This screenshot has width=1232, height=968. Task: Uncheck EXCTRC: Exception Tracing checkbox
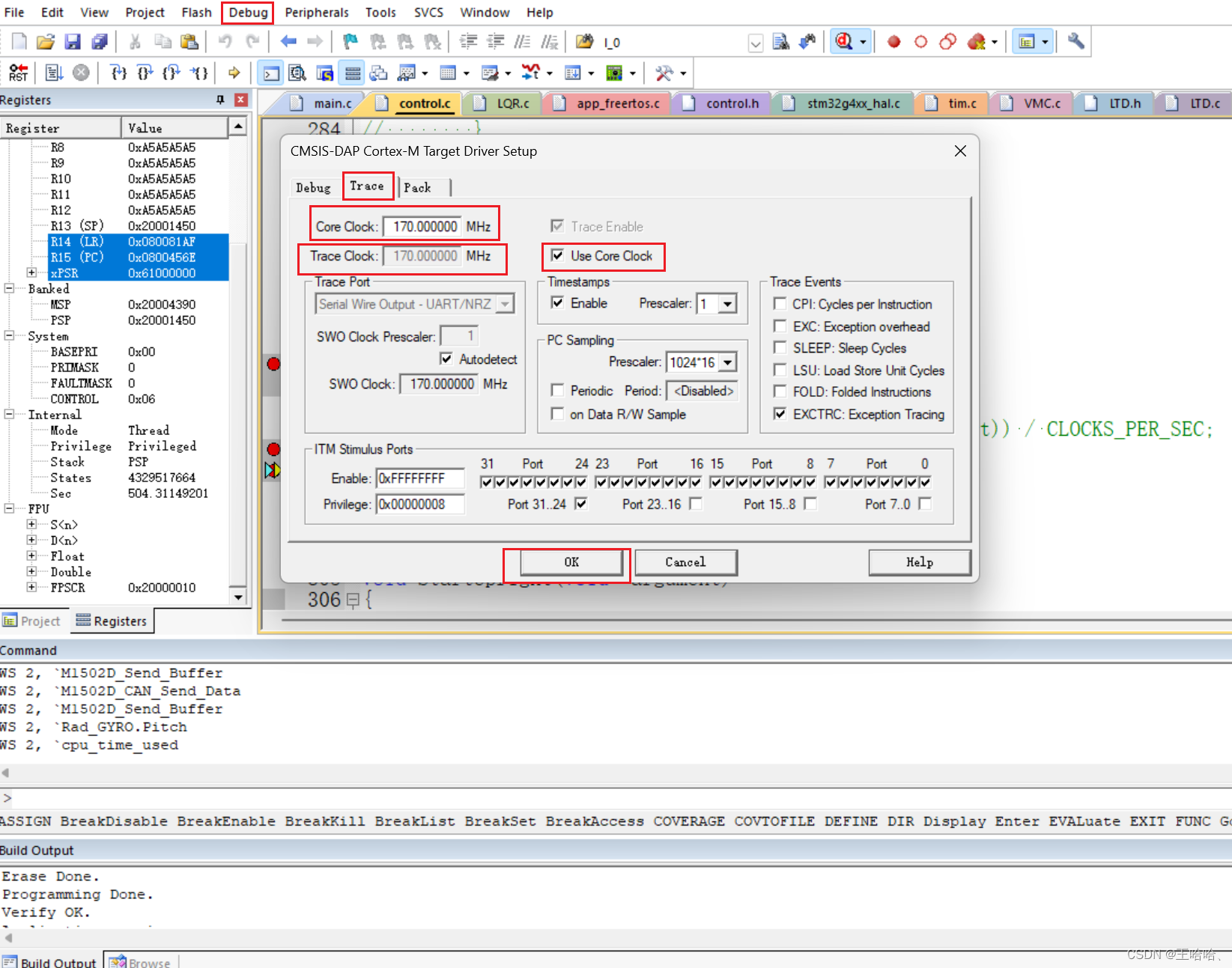click(780, 413)
